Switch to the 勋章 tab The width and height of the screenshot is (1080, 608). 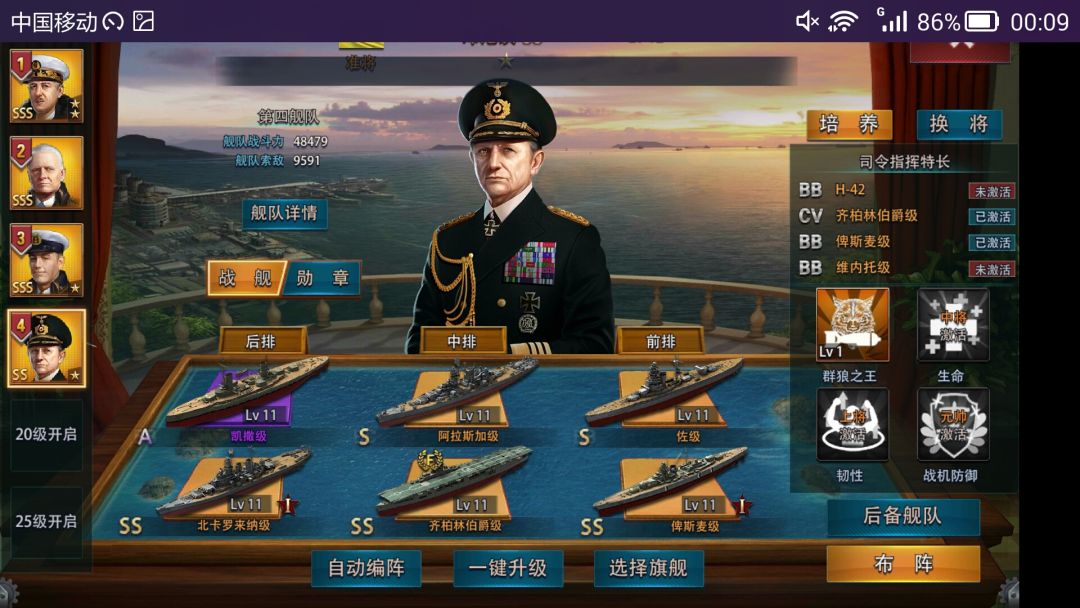[x=322, y=278]
